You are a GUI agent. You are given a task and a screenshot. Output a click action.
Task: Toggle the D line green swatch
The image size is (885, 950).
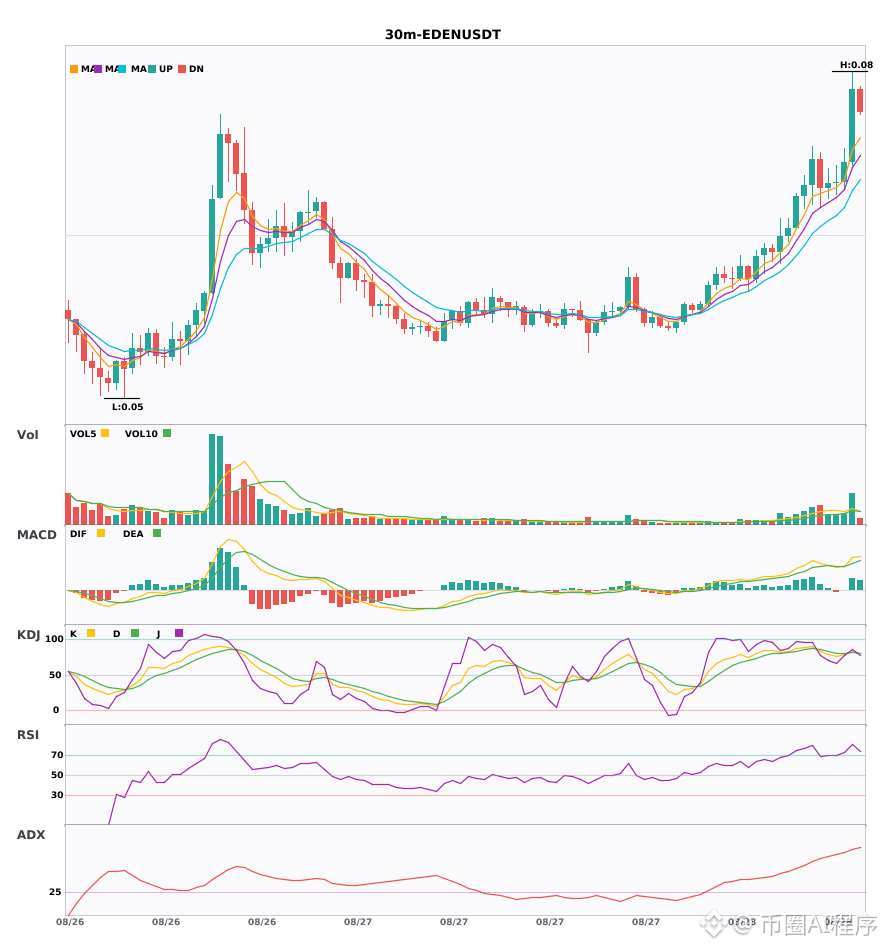pyautogui.click(x=135, y=633)
